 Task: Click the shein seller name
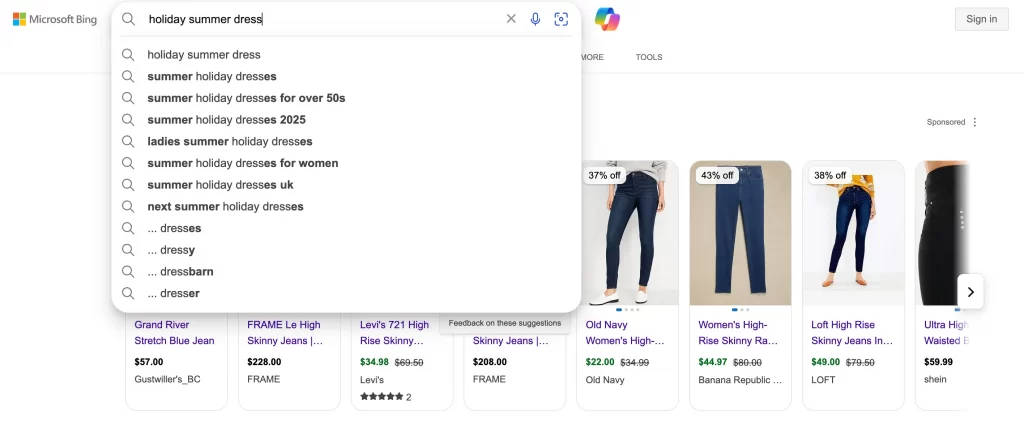[935, 380]
